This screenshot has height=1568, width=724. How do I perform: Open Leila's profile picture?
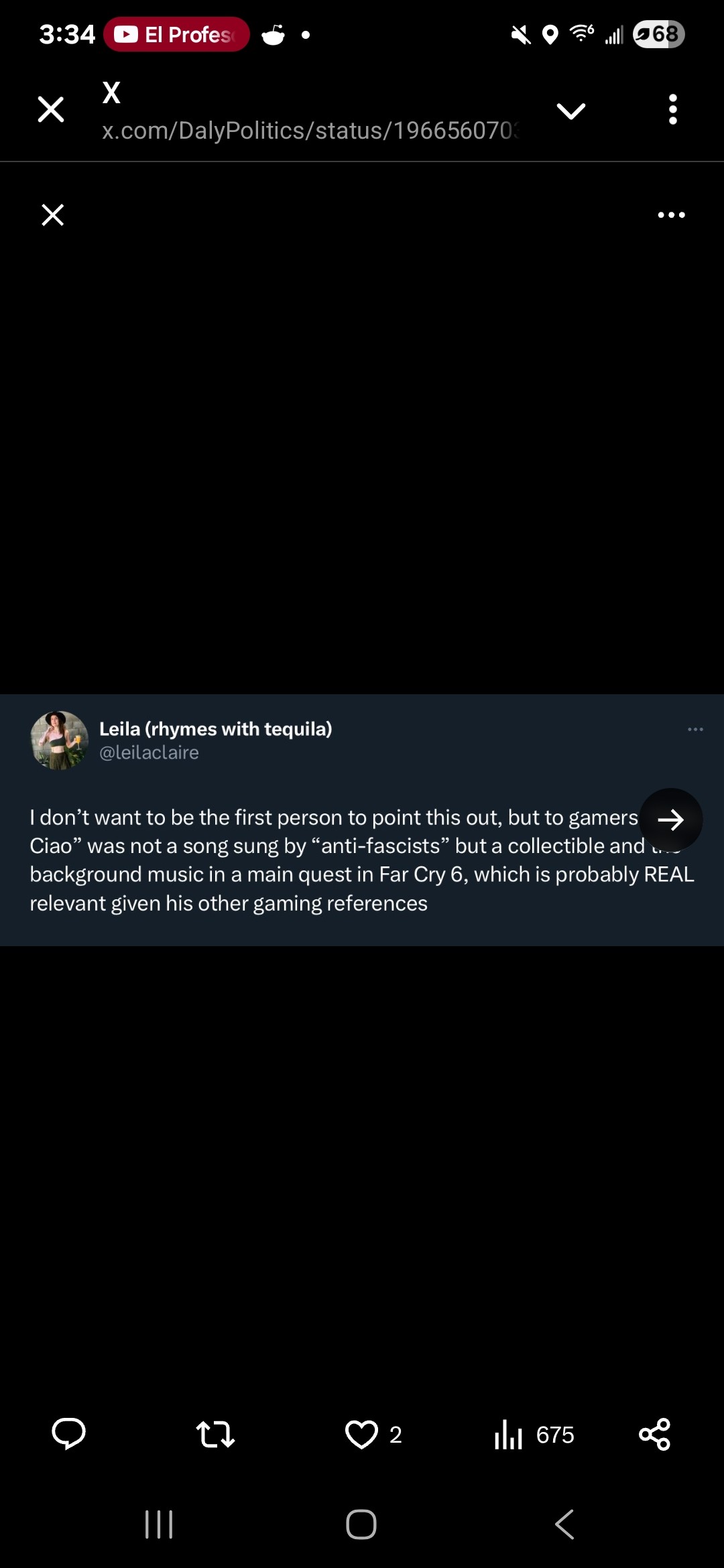point(60,740)
